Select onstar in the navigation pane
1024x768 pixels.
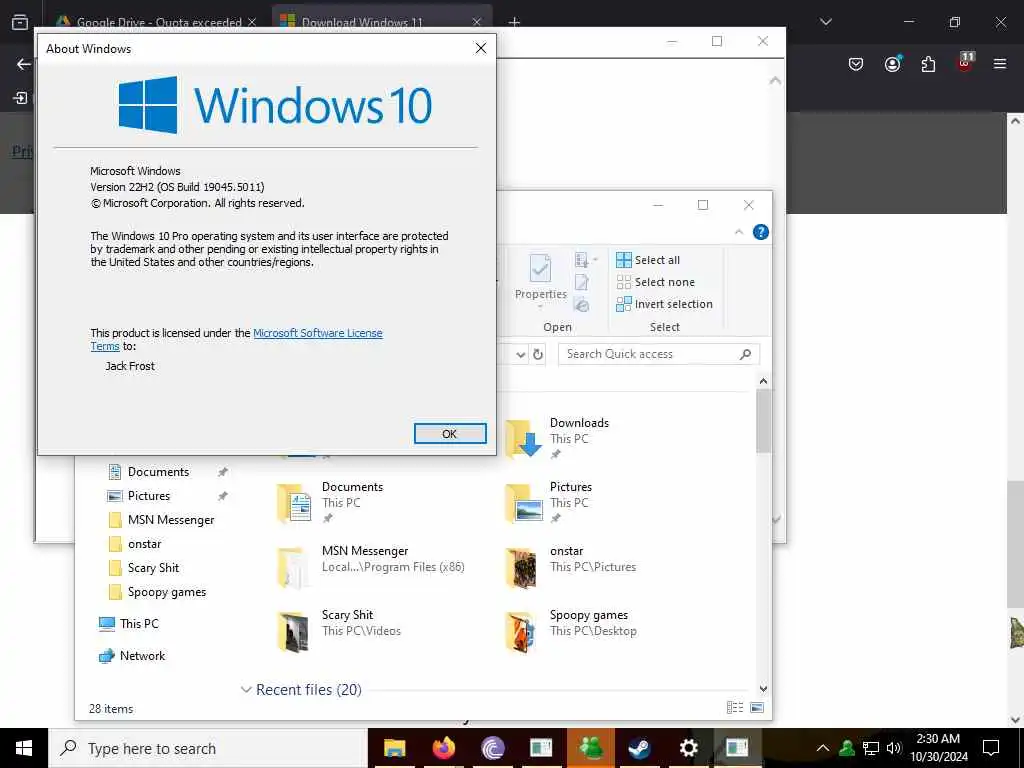144,544
